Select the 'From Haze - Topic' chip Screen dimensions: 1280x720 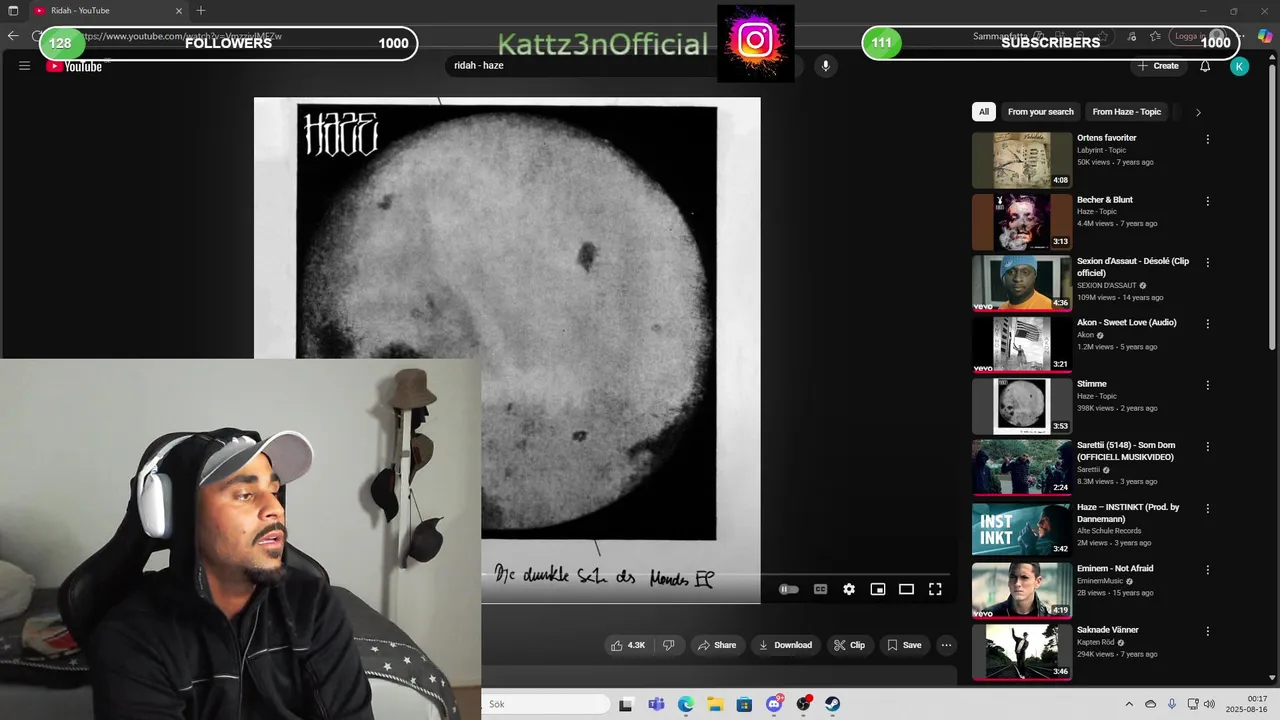[x=1126, y=112]
